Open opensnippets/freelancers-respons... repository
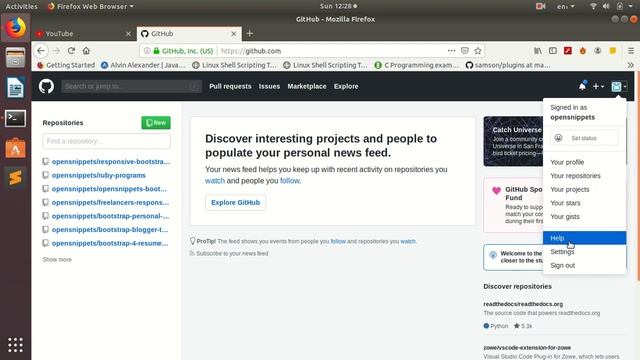640x360 pixels. pos(110,202)
